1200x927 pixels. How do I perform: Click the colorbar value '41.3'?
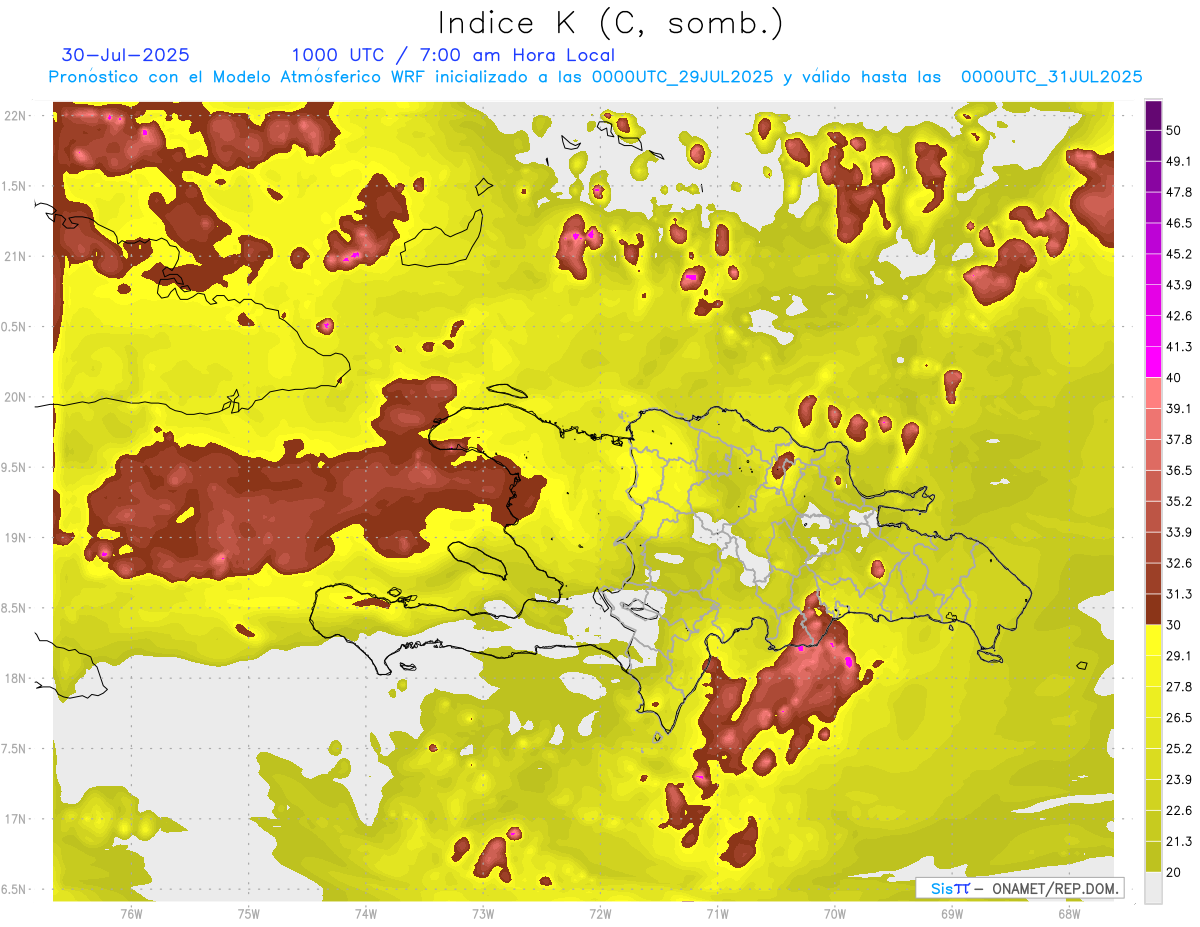(1179, 347)
